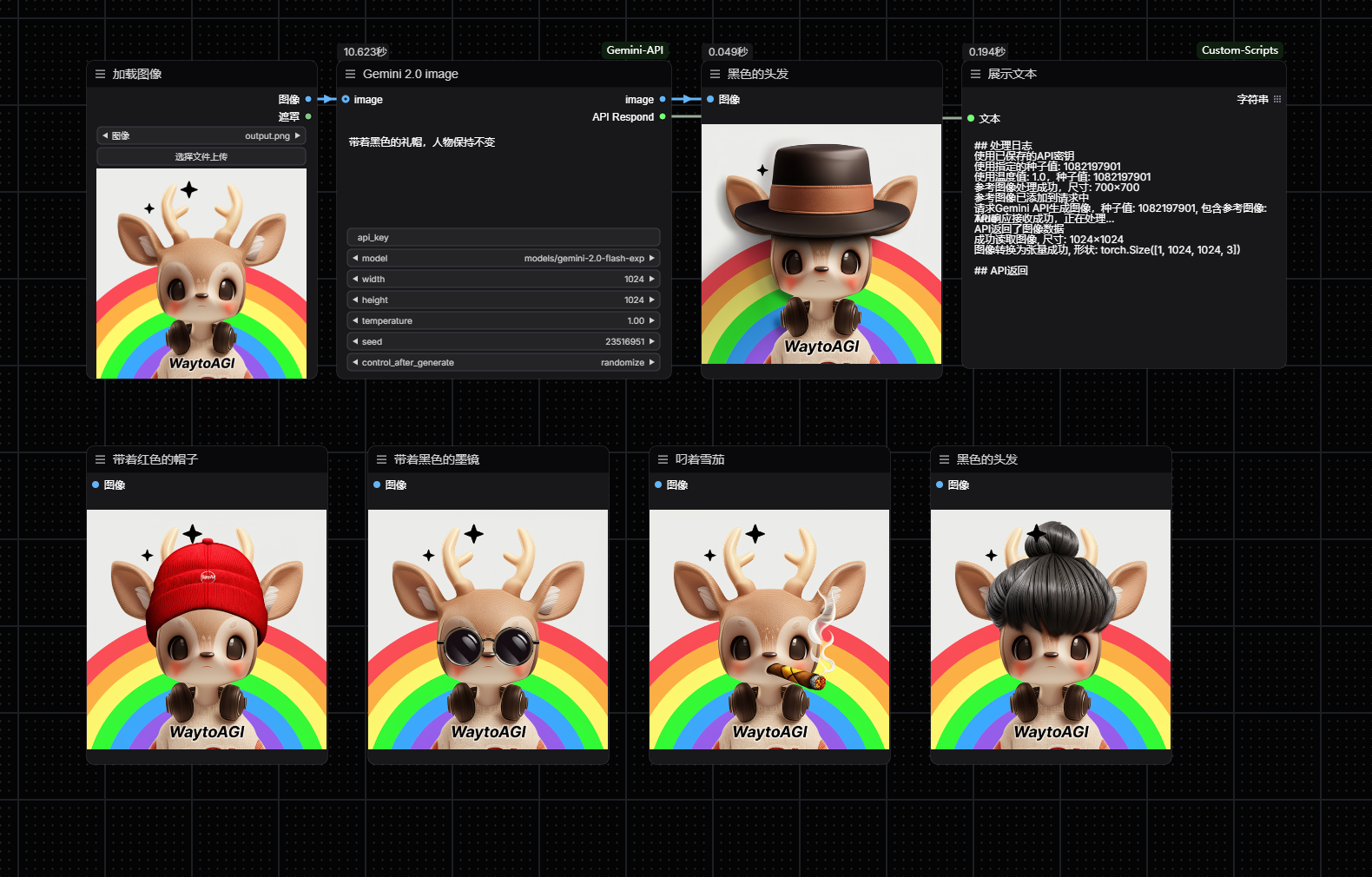Click the temperature value 1.00

tap(636, 320)
